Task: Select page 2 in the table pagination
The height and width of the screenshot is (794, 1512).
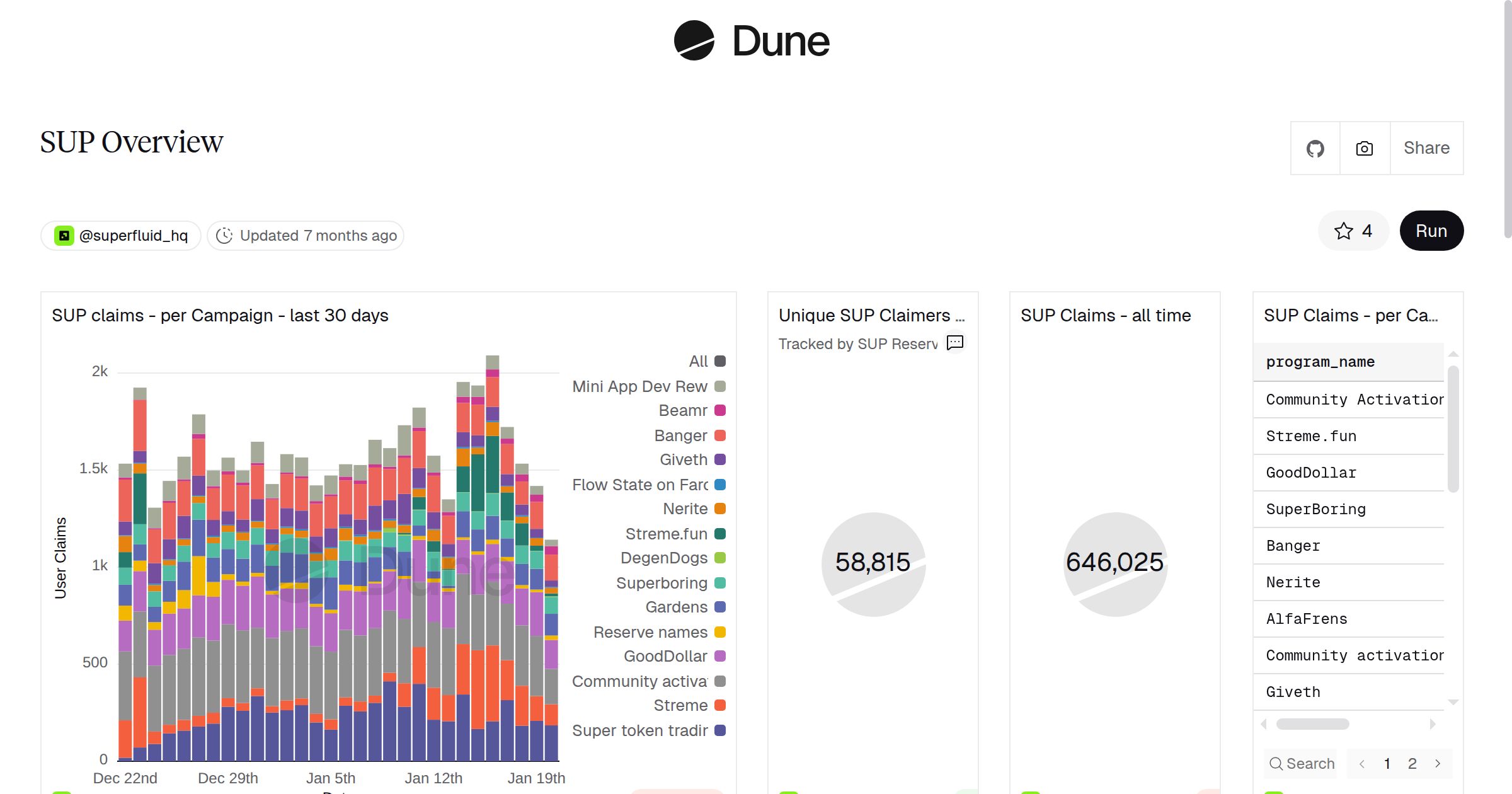Action: click(x=1412, y=763)
